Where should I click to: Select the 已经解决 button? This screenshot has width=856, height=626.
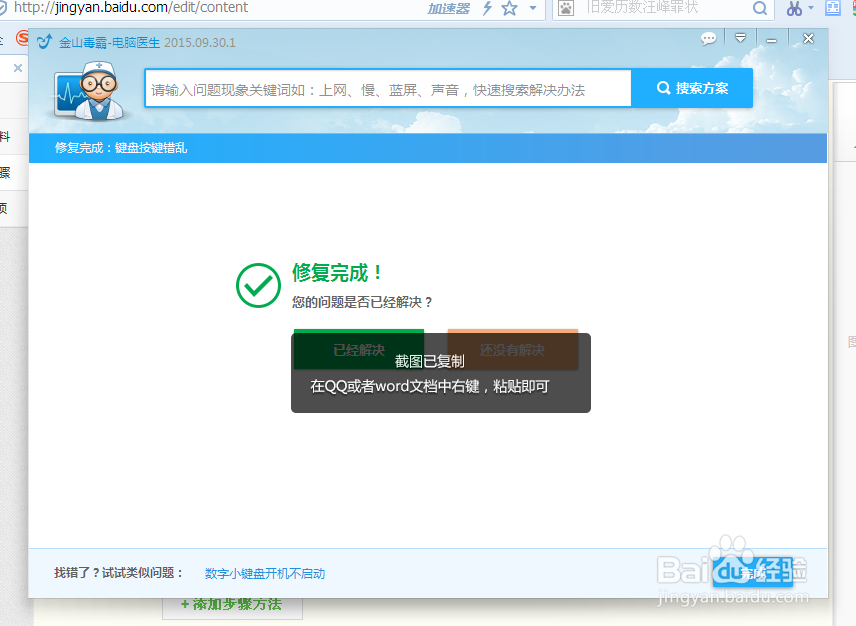click(358, 349)
